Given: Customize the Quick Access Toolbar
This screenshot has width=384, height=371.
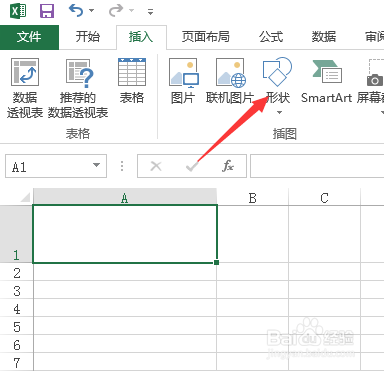Looking at the screenshot, I should [x=150, y=12].
